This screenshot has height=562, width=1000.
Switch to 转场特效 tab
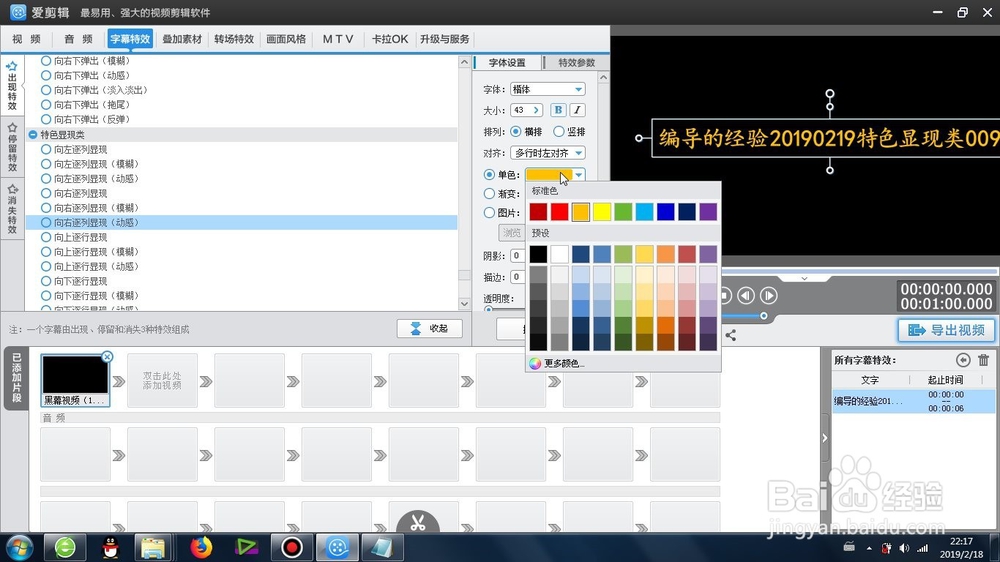click(x=234, y=39)
